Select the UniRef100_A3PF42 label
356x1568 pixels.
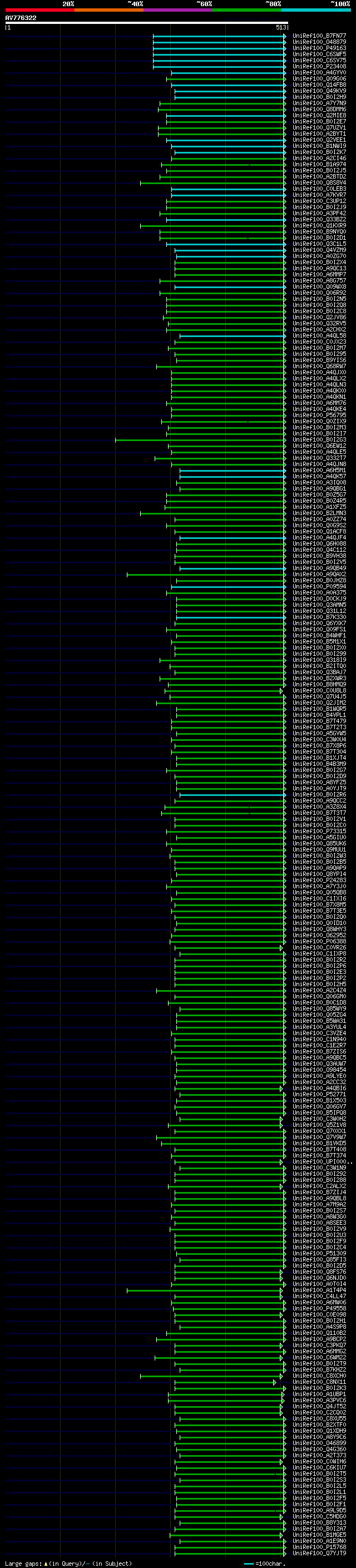coord(319,213)
